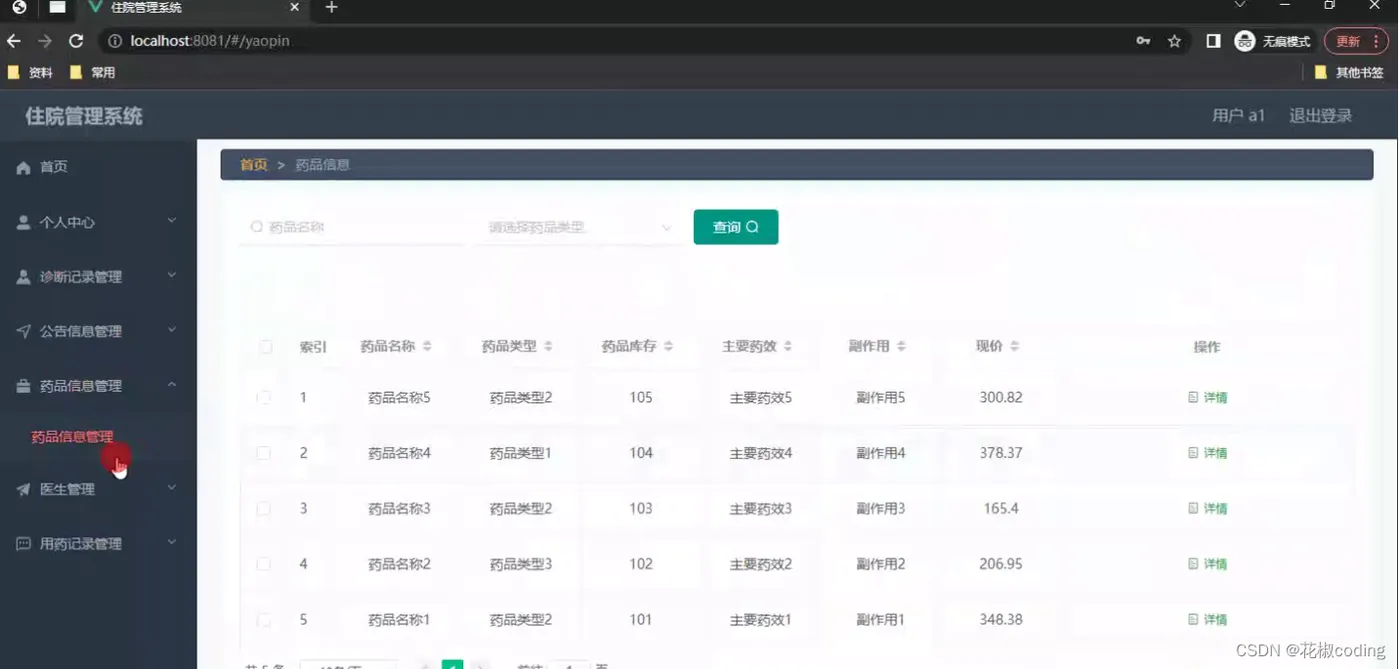This screenshot has width=1400, height=669.
Task: Open 详情 for 药品名称3
Action: point(1207,509)
